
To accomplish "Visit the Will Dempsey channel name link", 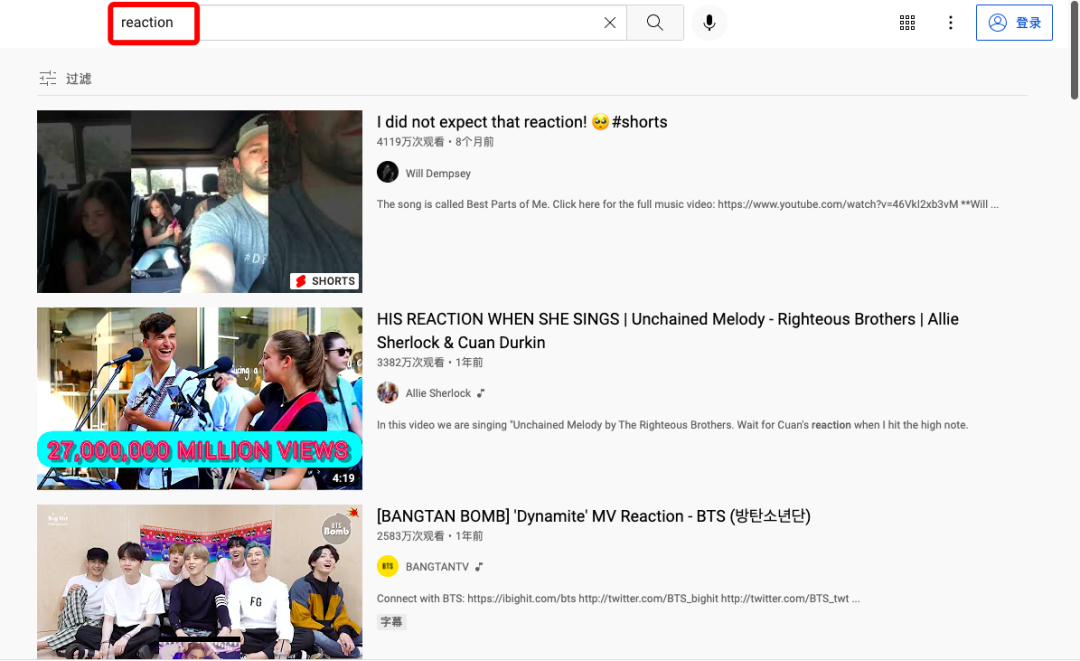I will pyautogui.click(x=438, y=174).
